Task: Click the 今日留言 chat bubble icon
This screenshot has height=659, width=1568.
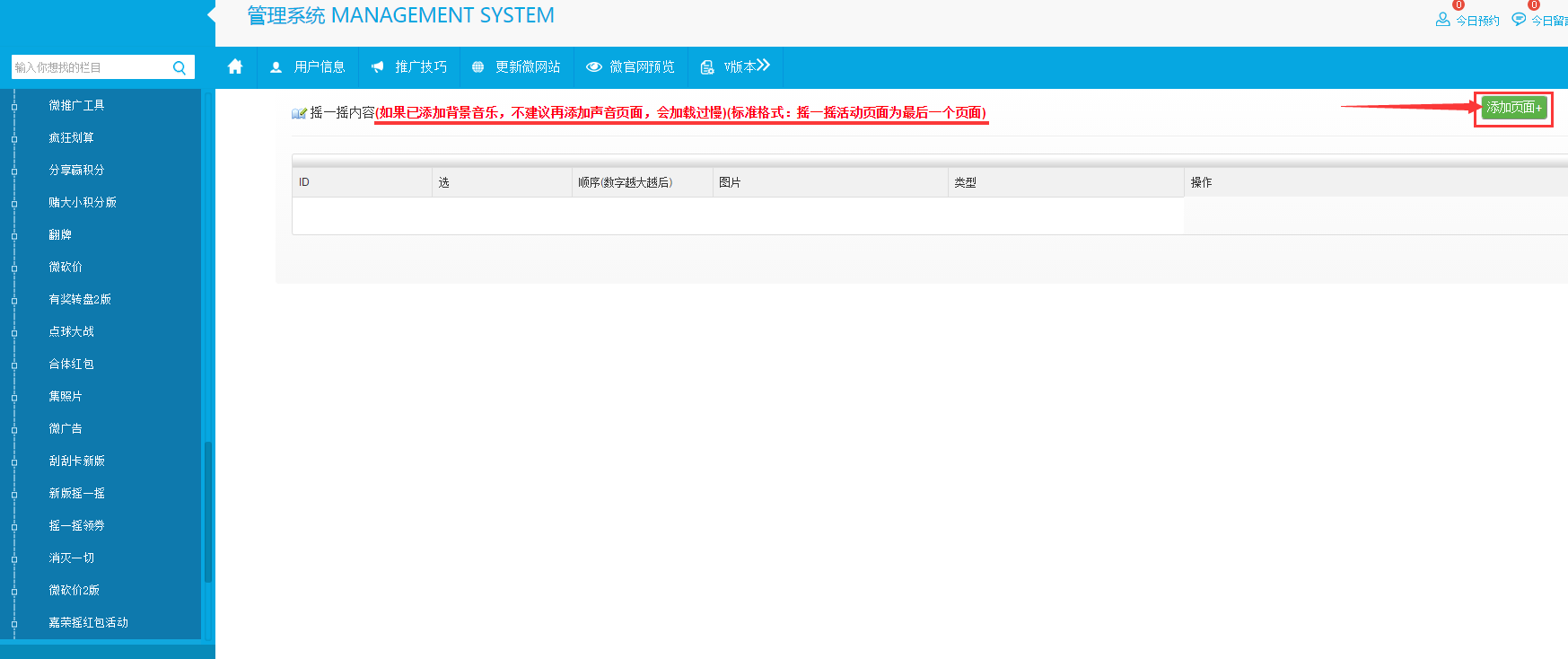Action: coord(1519,19)
